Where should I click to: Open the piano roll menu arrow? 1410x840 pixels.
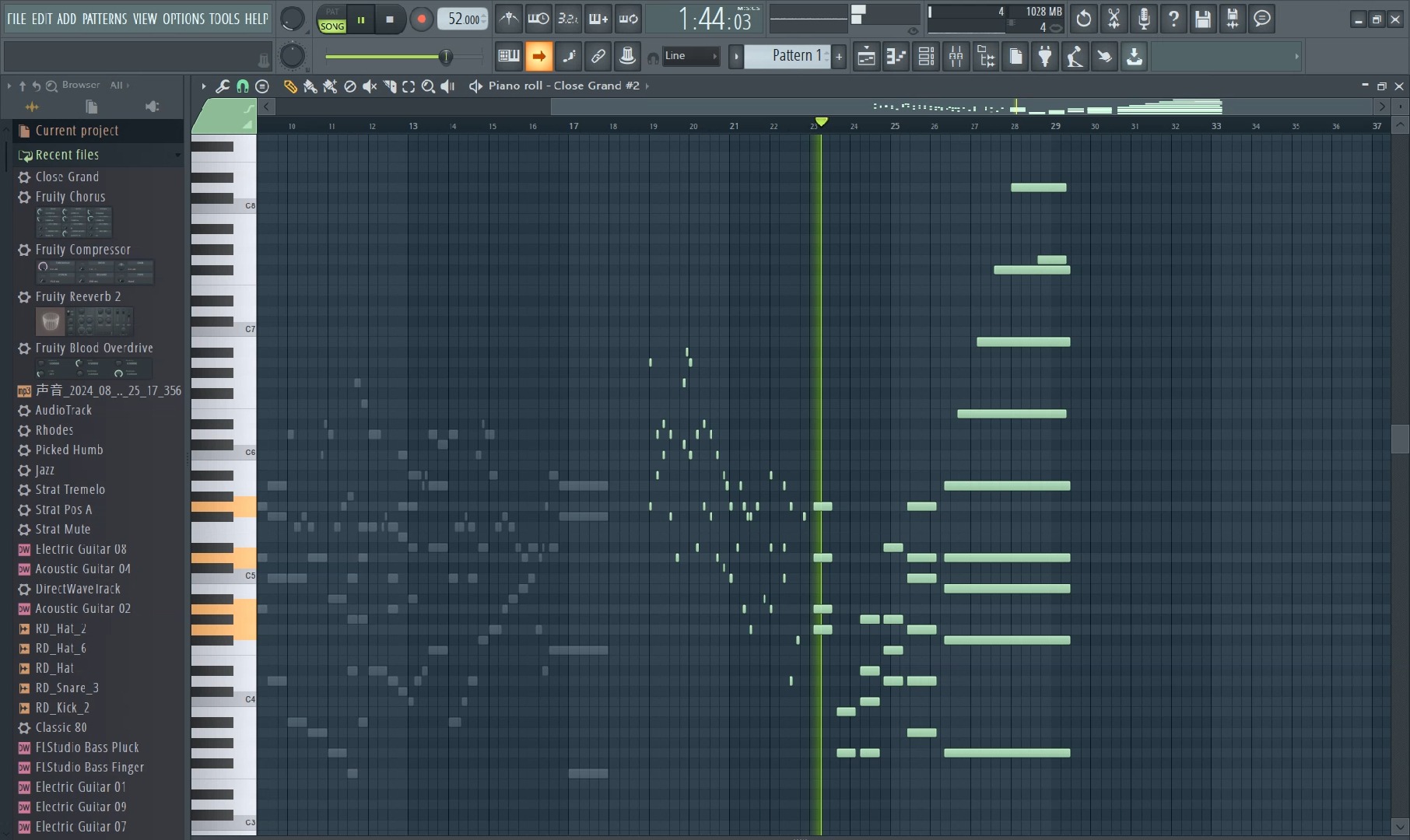pyautogui.click(x=203, y=86)
